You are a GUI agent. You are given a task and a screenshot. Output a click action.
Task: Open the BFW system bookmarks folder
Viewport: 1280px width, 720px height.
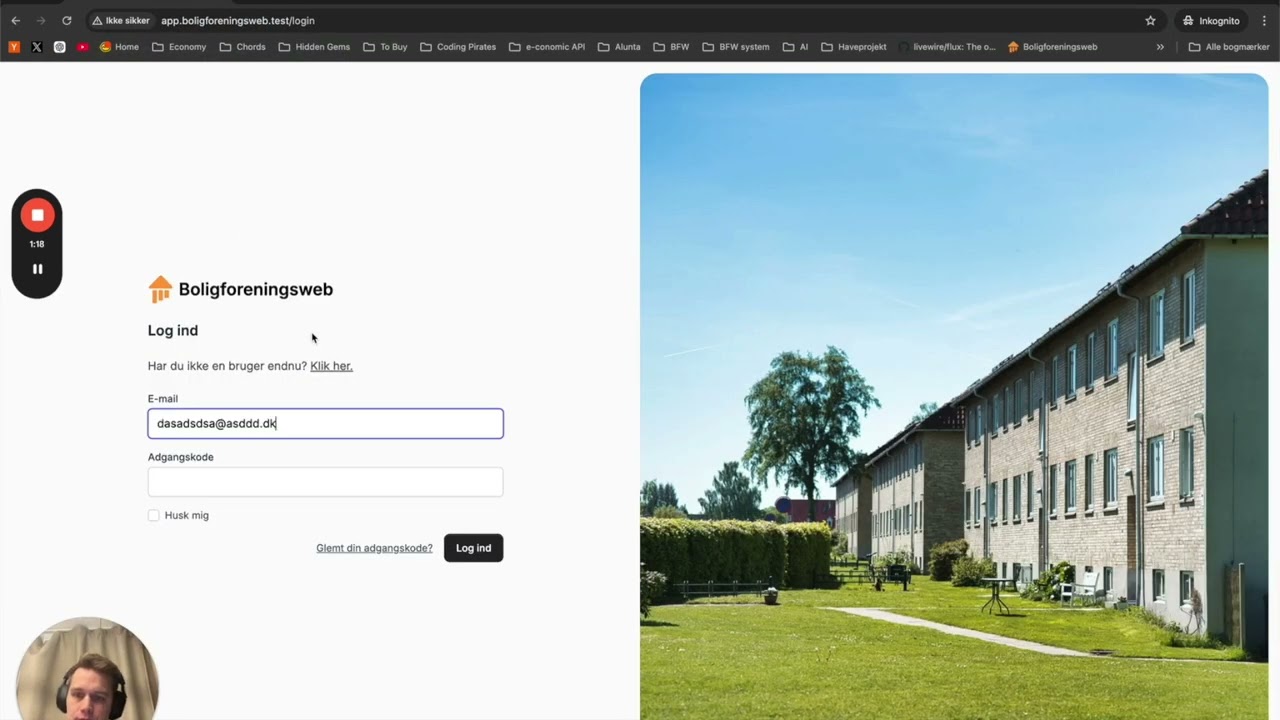point(736,47)
